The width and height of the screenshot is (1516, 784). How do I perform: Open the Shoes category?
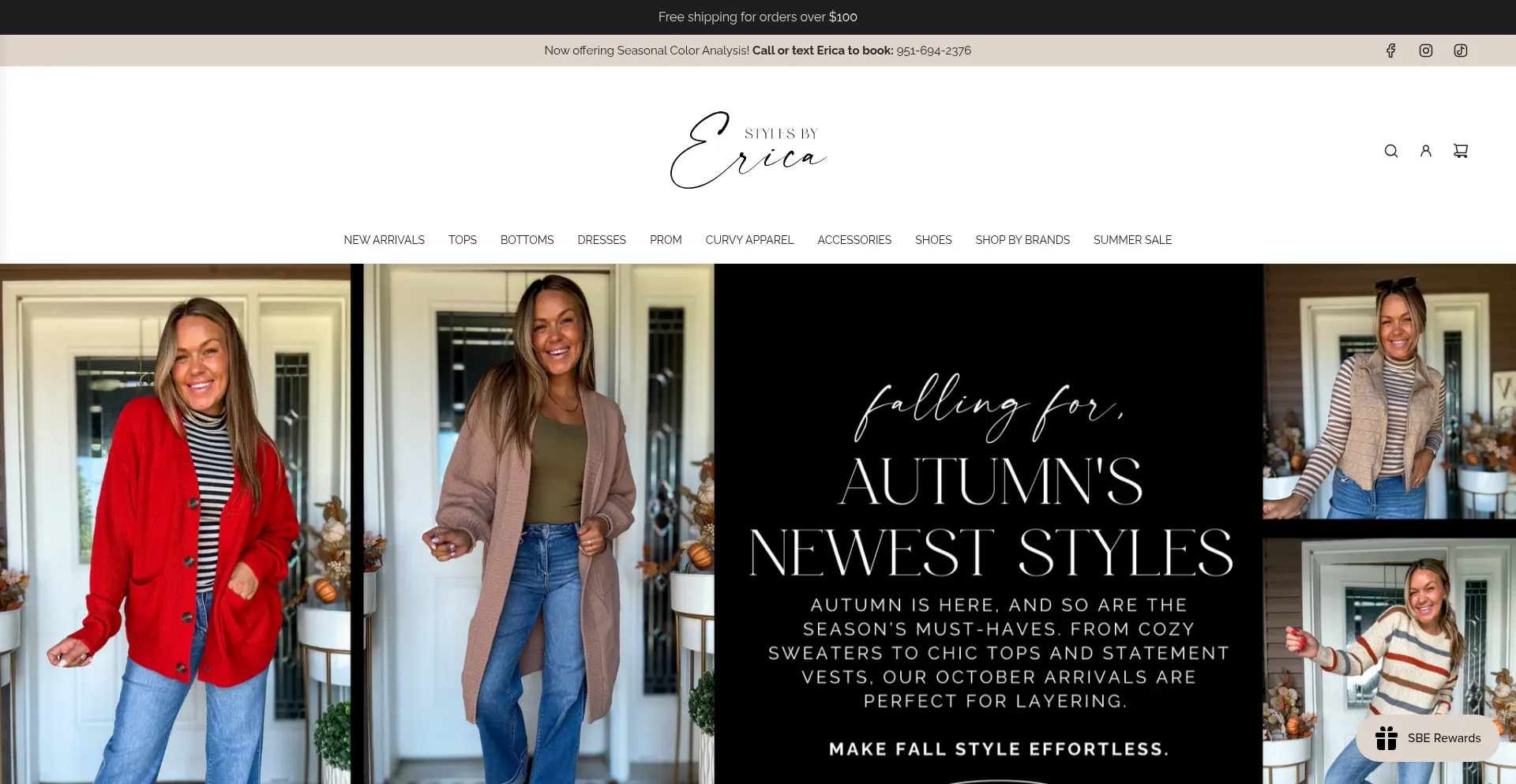[933, 240]
